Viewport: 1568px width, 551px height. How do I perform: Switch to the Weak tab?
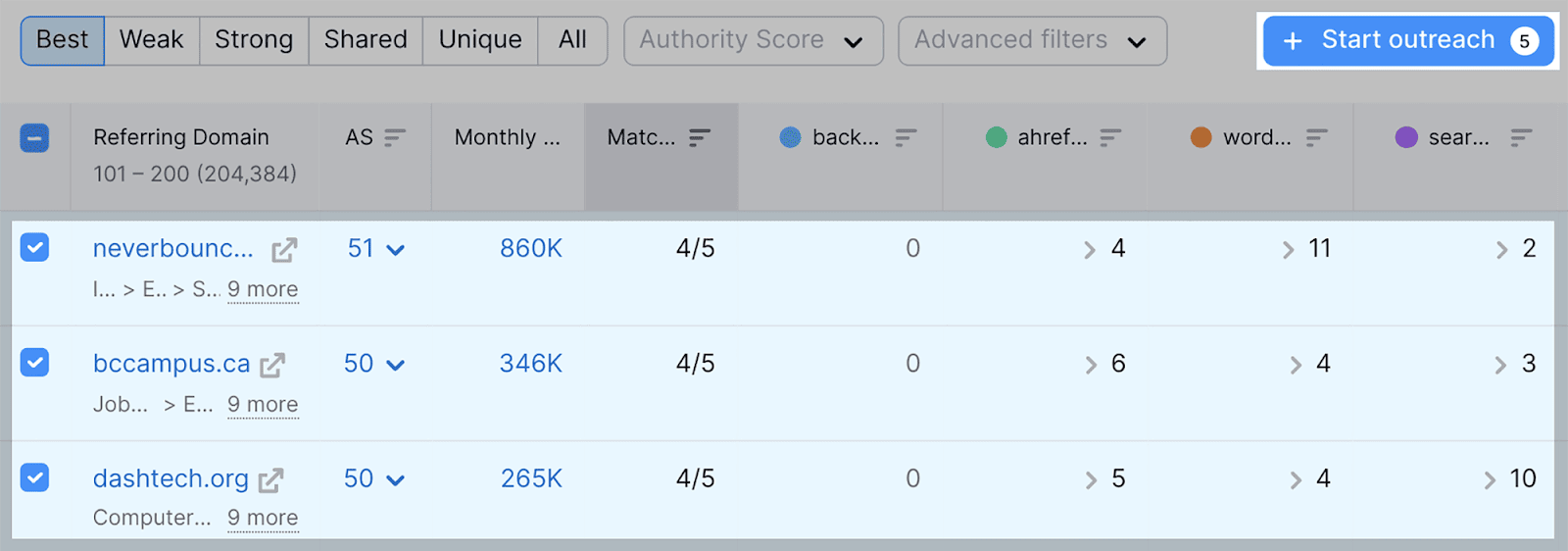coord(151,40)
